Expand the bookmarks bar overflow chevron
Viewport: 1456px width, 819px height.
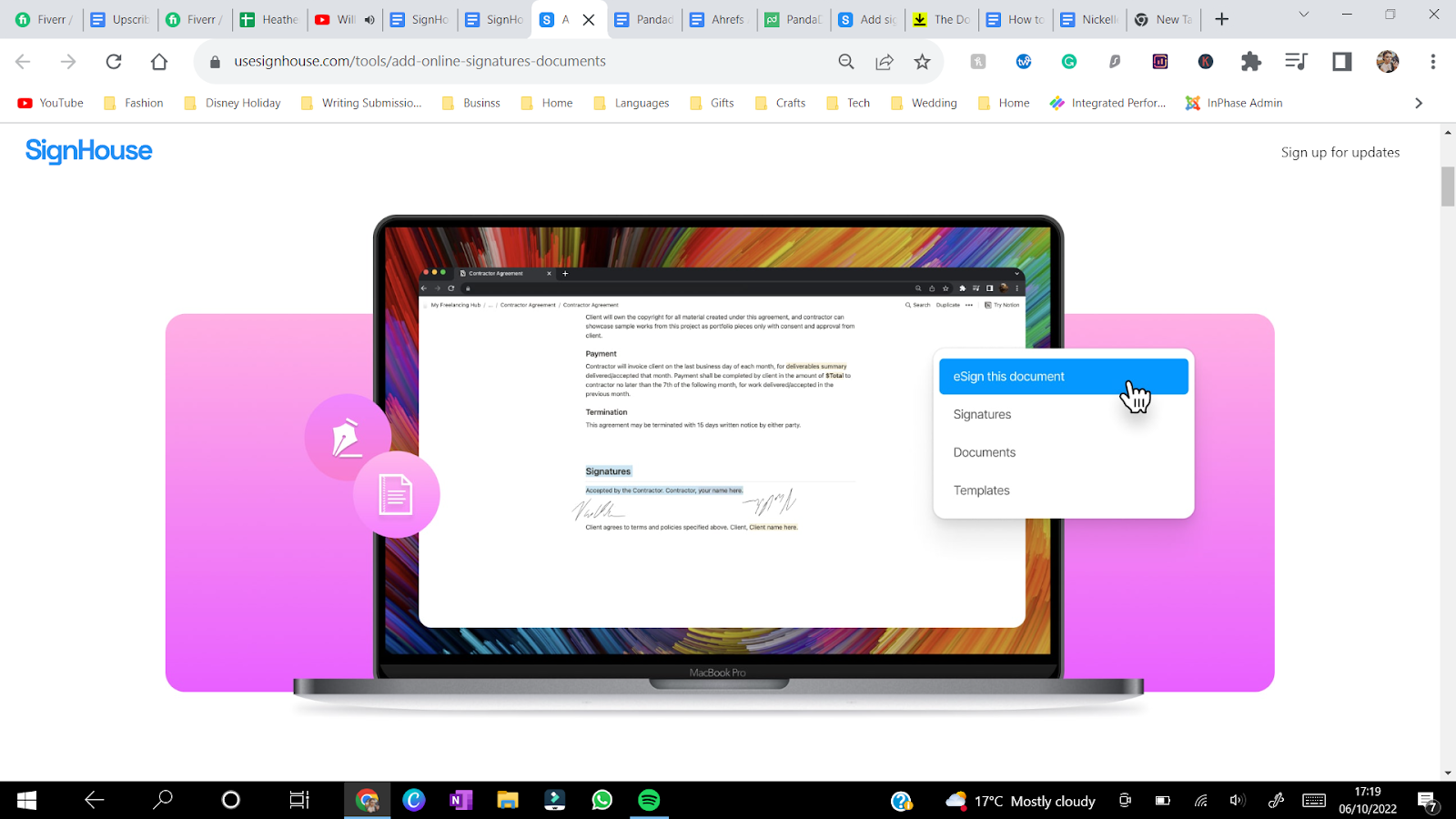click(1418, 103)
